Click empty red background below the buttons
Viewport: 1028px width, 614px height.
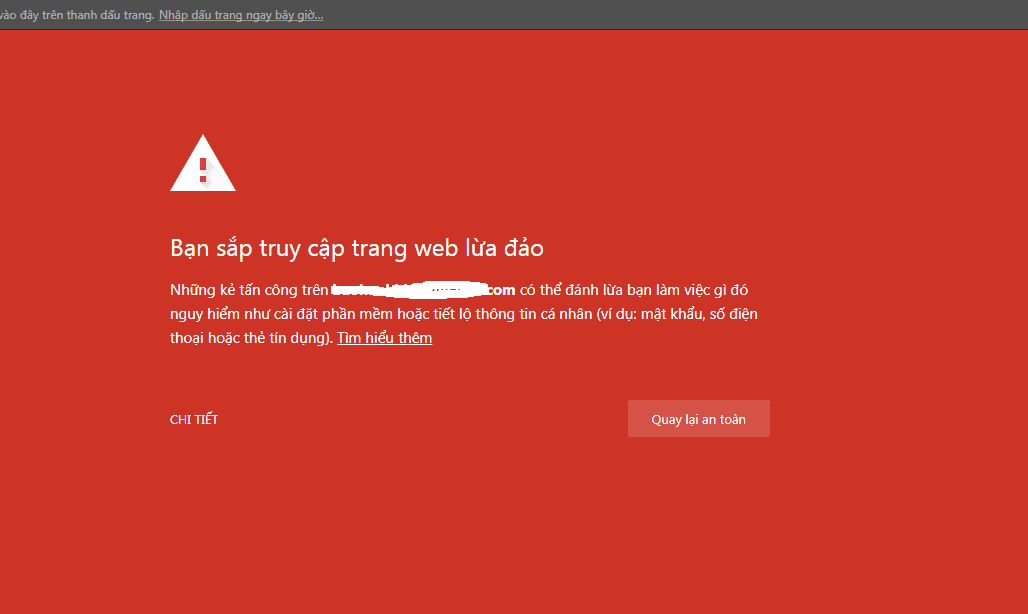[500, 530]
